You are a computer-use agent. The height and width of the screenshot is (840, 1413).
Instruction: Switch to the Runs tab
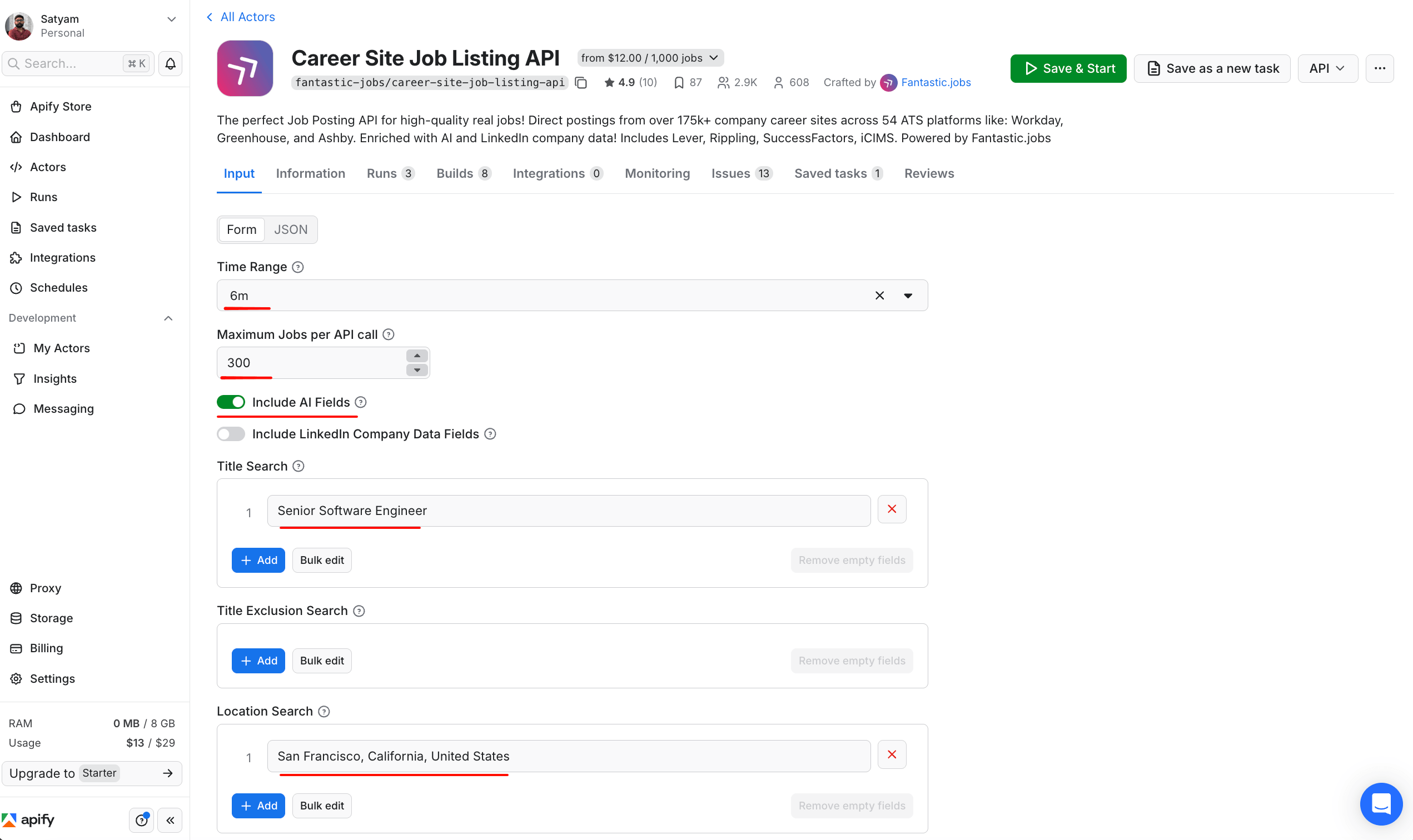click(391, 174)
